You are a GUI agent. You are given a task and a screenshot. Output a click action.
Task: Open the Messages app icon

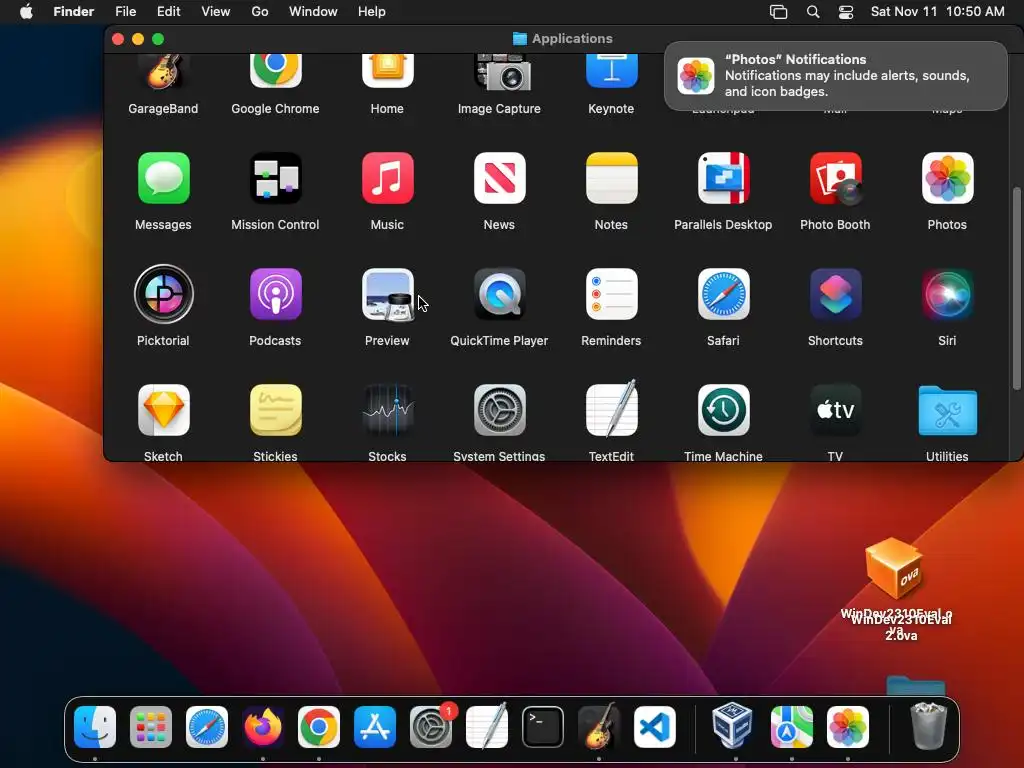pos(163,178)
